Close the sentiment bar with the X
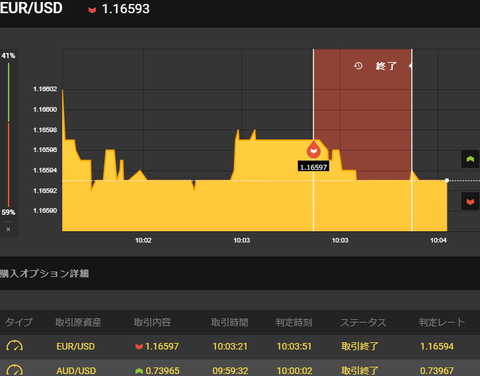The height and width of the screenshot is (376, 480). tap(8, 229)
